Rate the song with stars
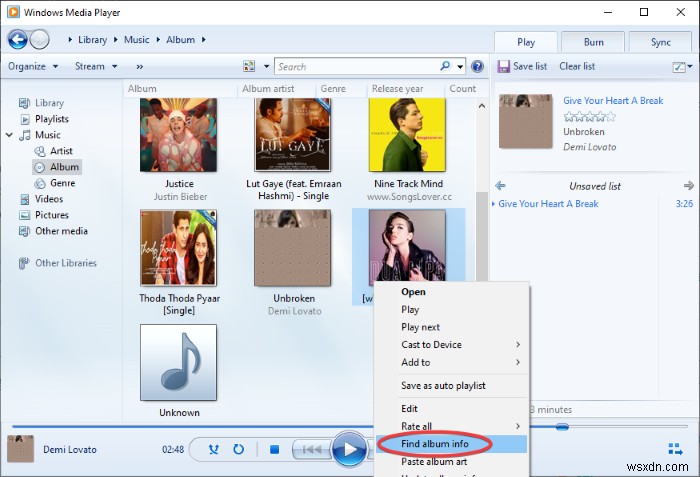The image size is (700, 477). [x=589, y=117]
